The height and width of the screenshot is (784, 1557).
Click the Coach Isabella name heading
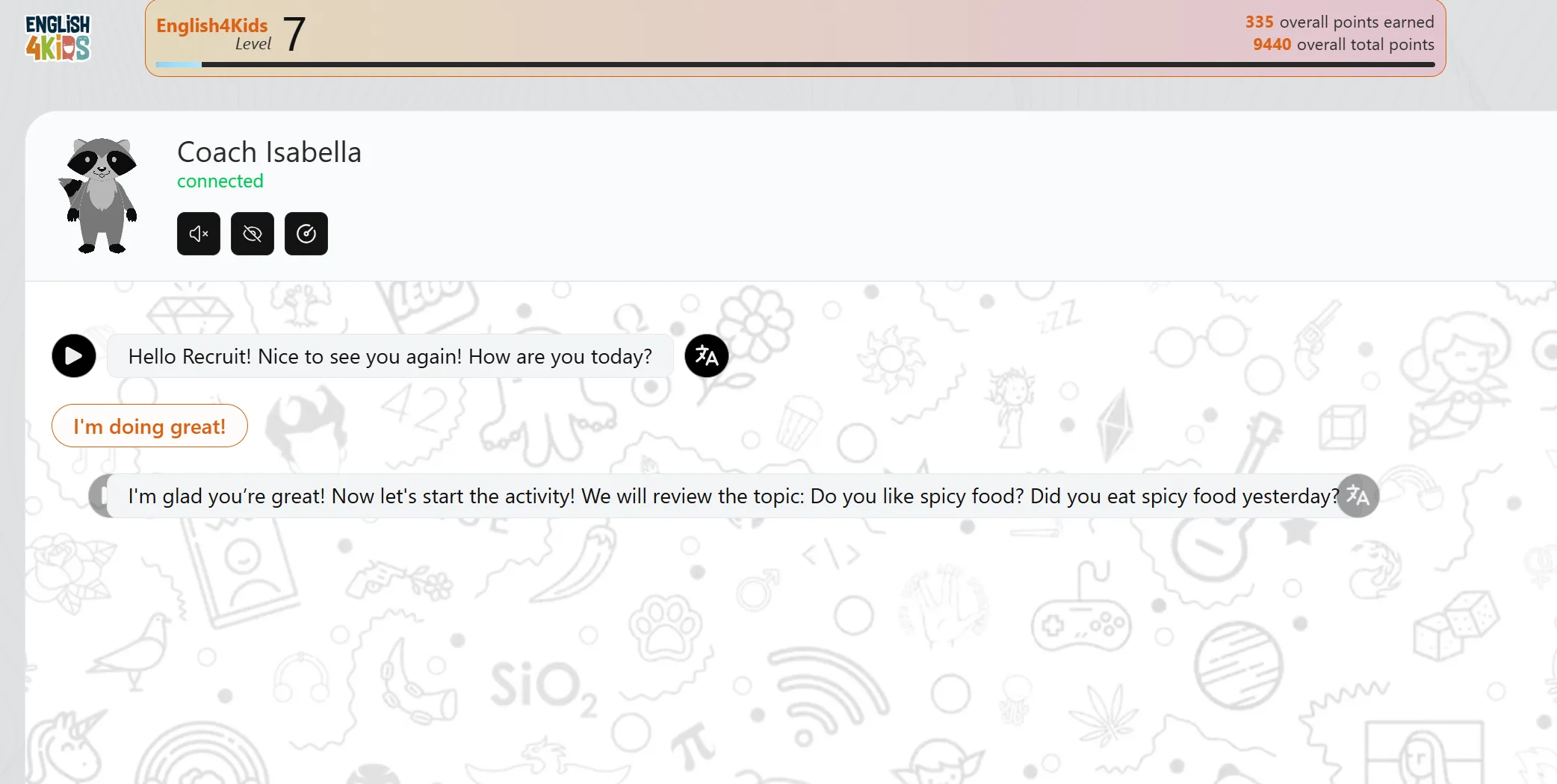point(269,152)
